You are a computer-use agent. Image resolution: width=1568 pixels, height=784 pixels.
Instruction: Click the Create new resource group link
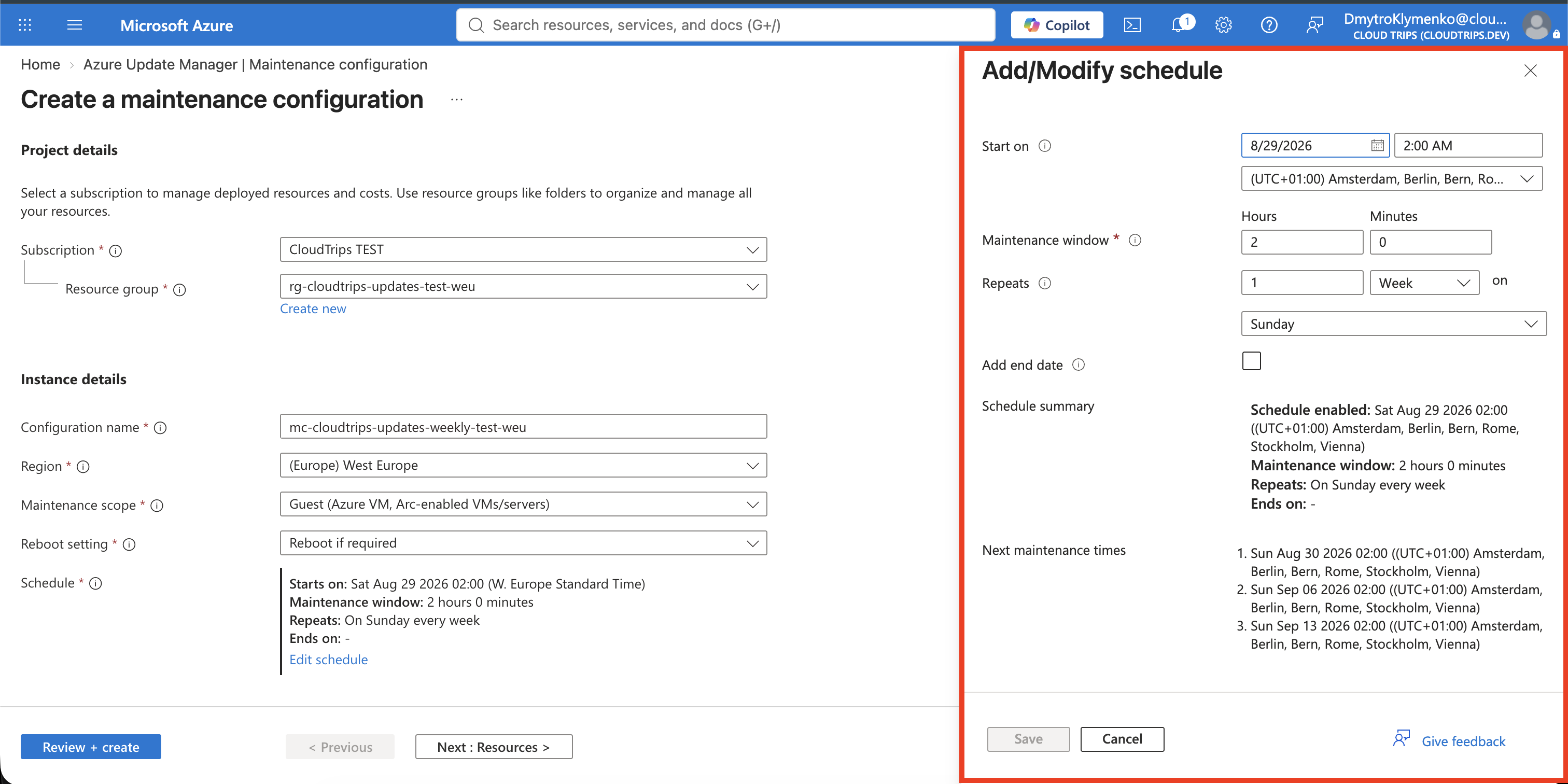click(313, 309)
